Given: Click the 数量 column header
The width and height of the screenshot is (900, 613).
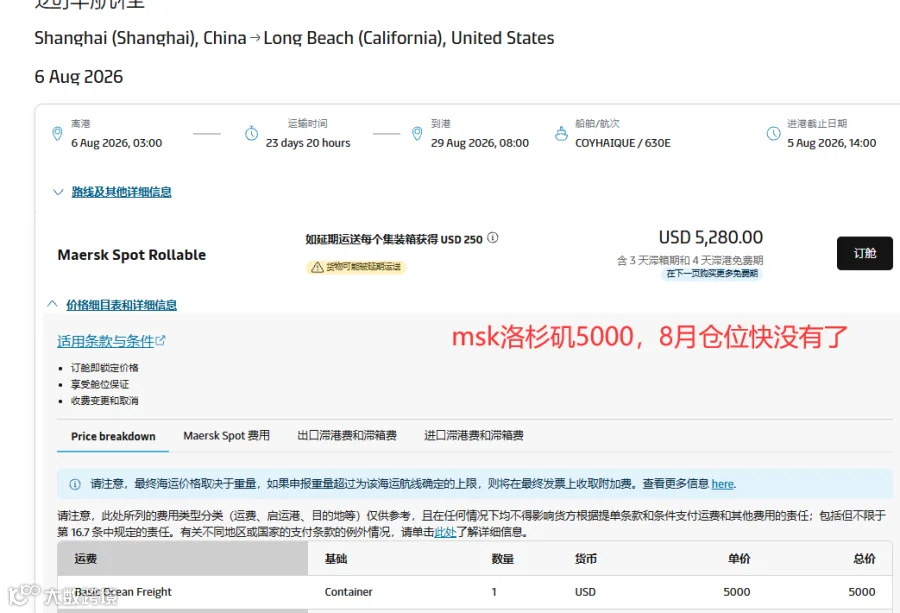Looking at the screenshot, I should 502,559.
